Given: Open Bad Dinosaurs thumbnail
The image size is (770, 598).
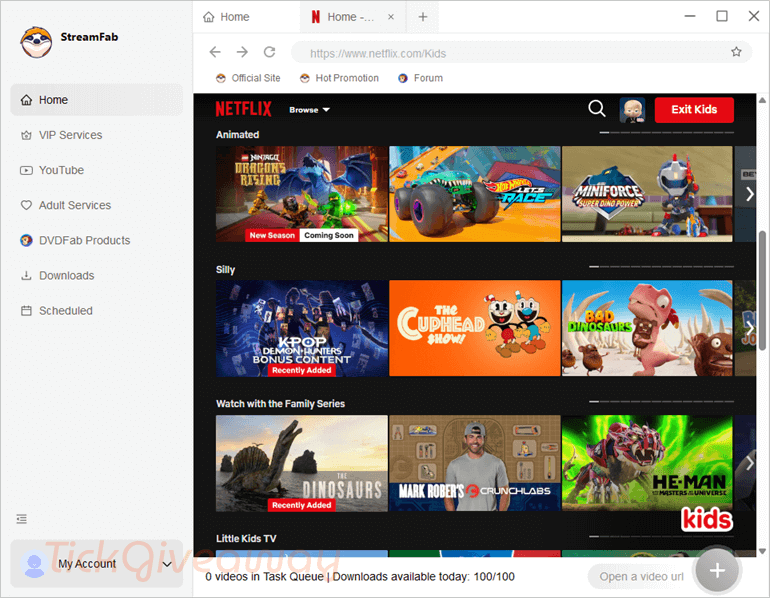Looking at the screenshot, I should point(647,328).
